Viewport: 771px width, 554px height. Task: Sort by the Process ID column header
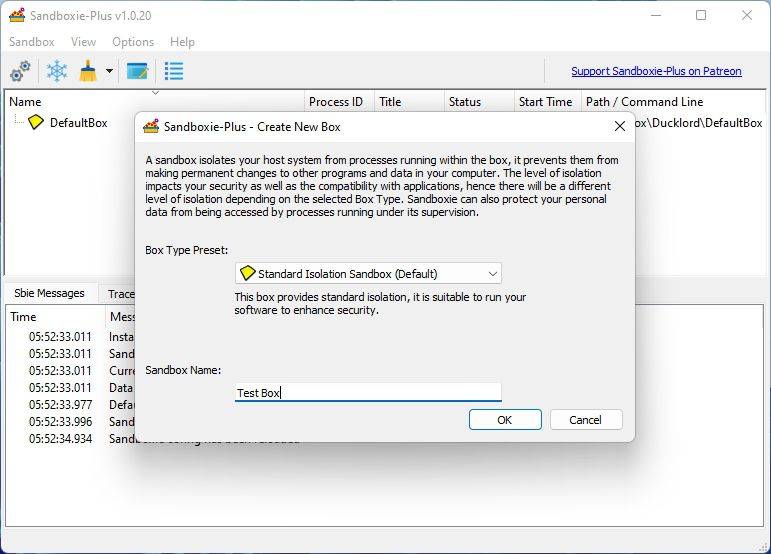tap(339, 101)
